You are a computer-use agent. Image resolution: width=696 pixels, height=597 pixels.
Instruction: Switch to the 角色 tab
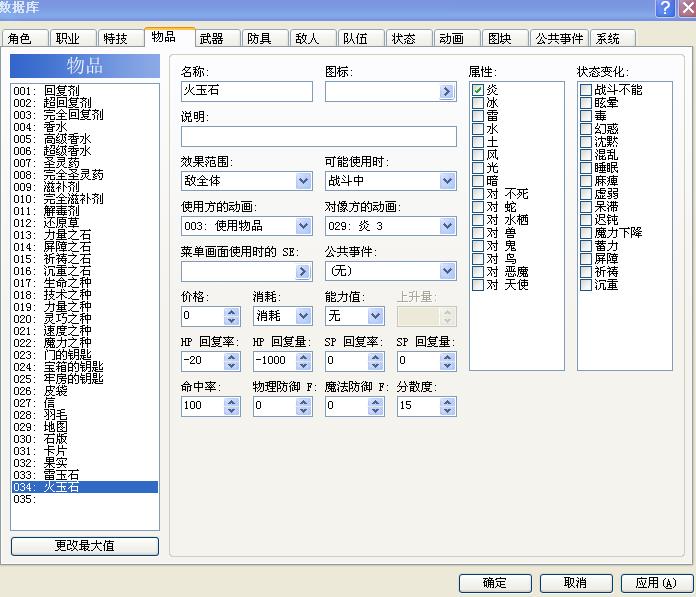tap(24, 39)
